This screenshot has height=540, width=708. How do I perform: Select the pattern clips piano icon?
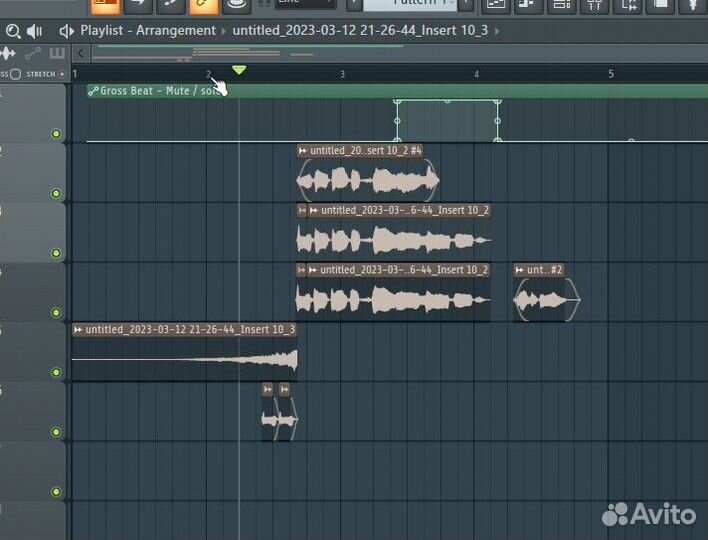(x=57, y=52)
